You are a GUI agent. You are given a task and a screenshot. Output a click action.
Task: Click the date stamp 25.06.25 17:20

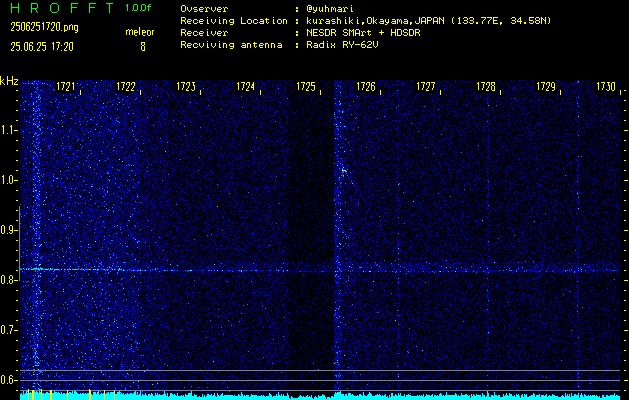click(x=42, y=47)
